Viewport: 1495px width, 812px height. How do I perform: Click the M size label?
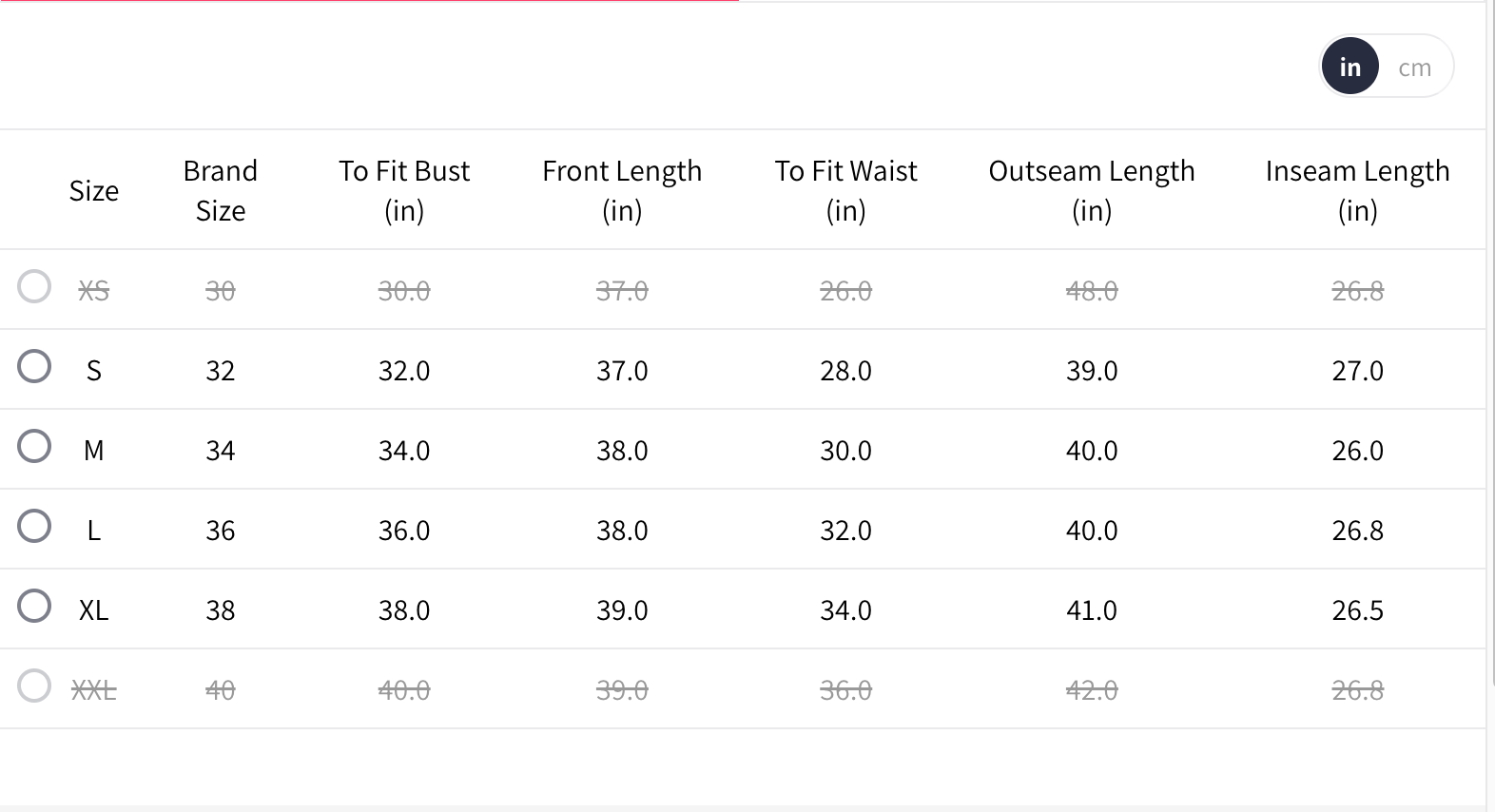point(94,451)
